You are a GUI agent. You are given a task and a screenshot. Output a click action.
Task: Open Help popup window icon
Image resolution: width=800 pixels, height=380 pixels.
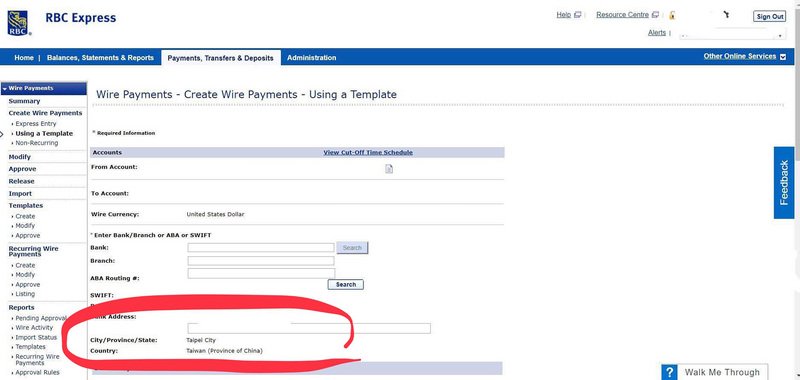tap(578, 15)
